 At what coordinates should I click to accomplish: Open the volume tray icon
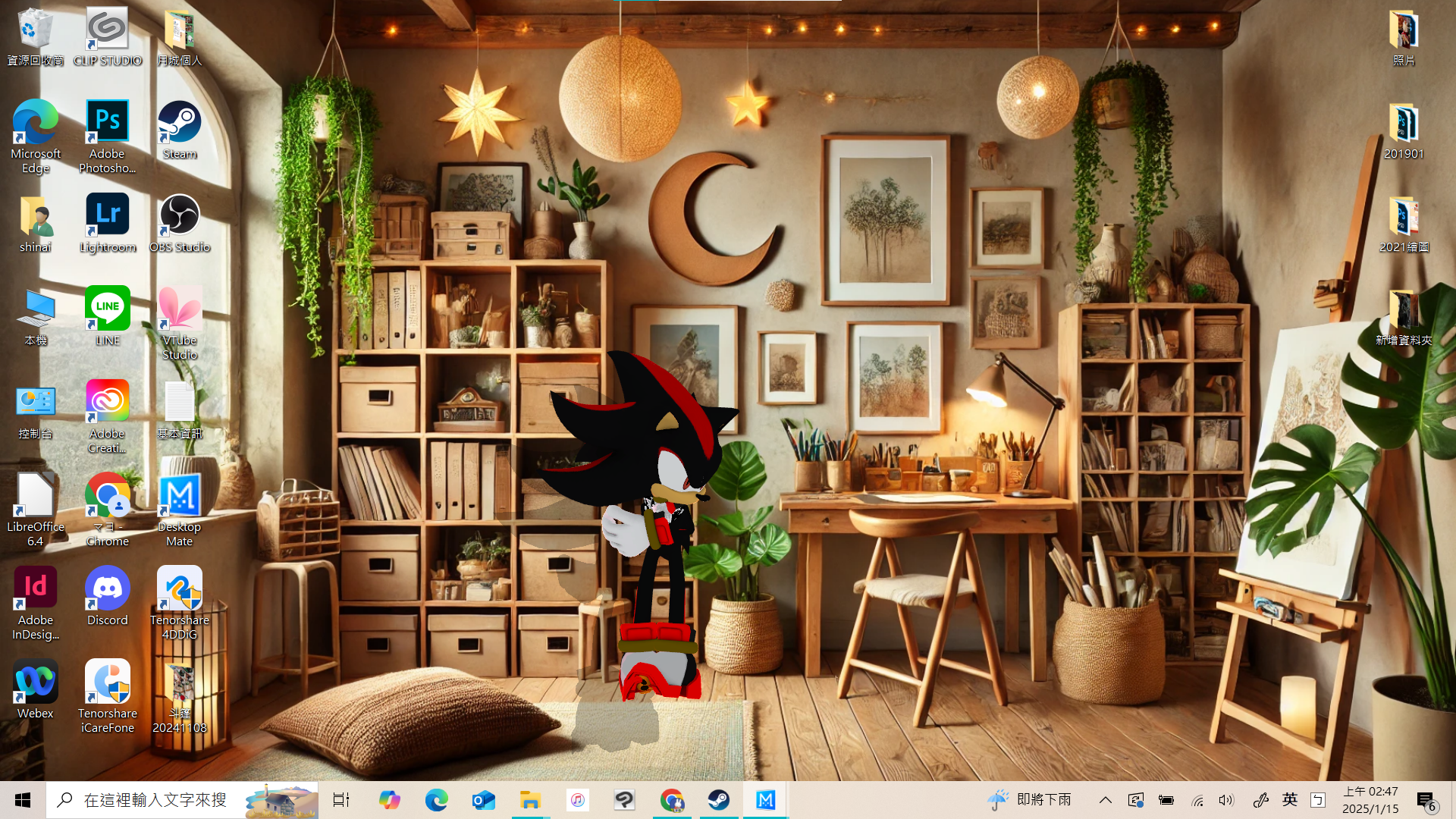click(x=1226, y=800)
